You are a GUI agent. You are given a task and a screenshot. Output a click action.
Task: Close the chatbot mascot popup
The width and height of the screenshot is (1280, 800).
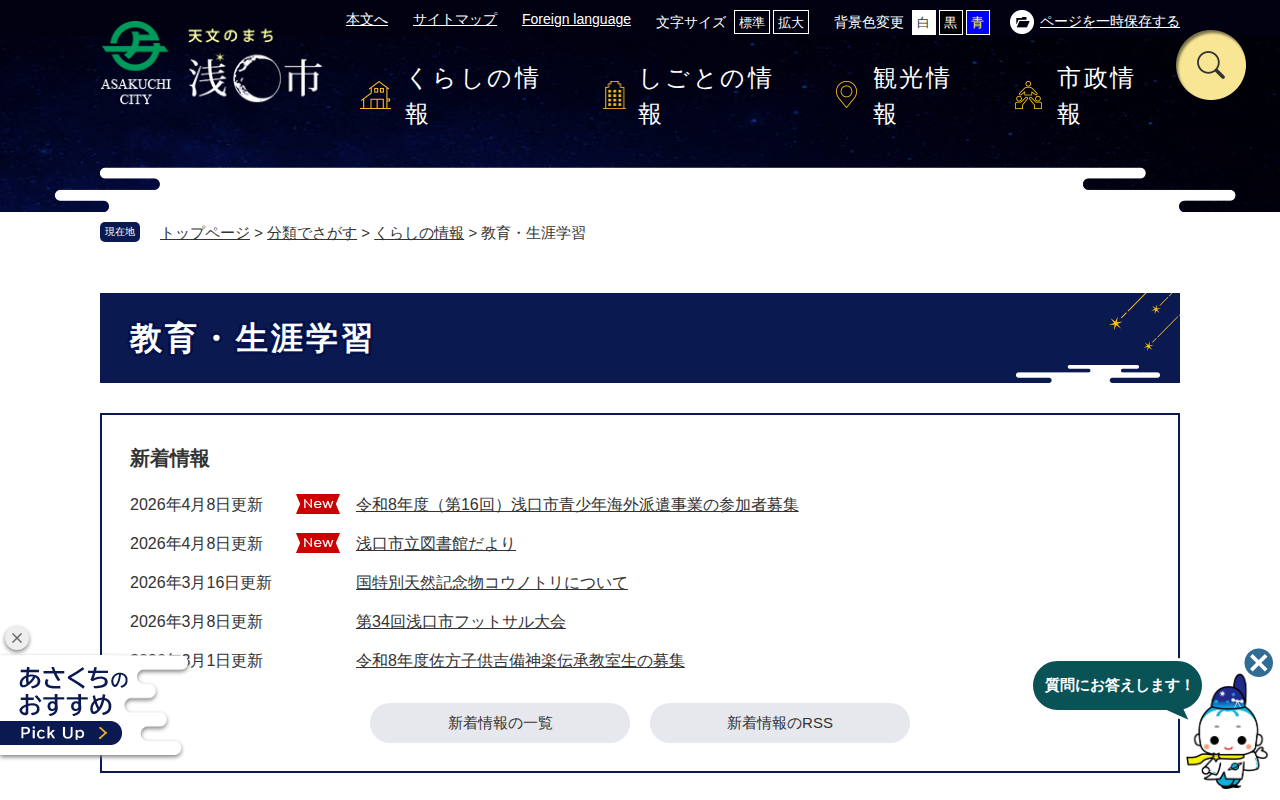1259,663
